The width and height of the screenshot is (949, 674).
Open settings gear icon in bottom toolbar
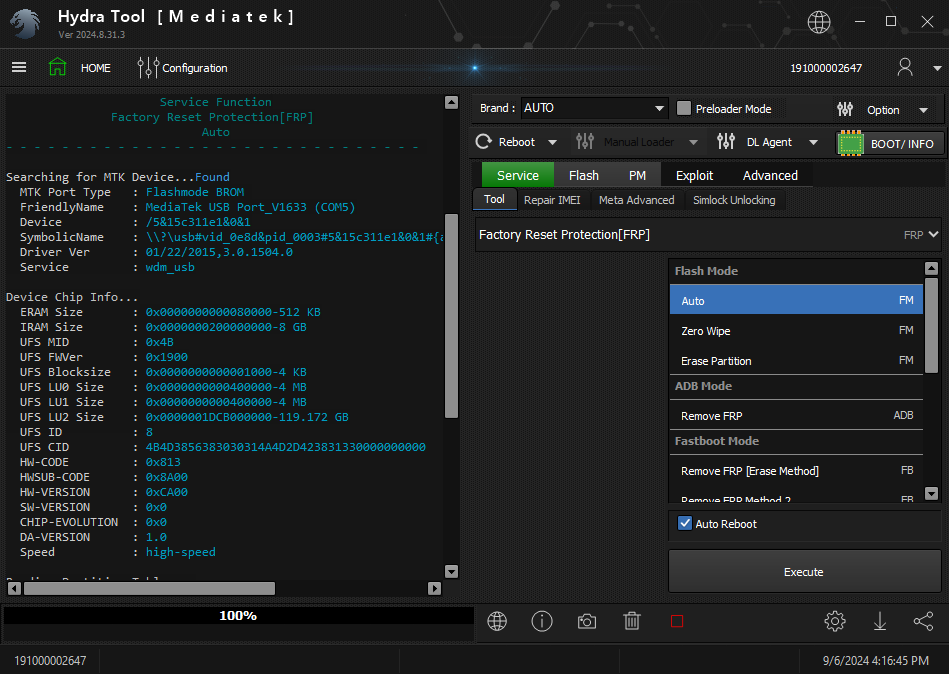click(835, 621)
